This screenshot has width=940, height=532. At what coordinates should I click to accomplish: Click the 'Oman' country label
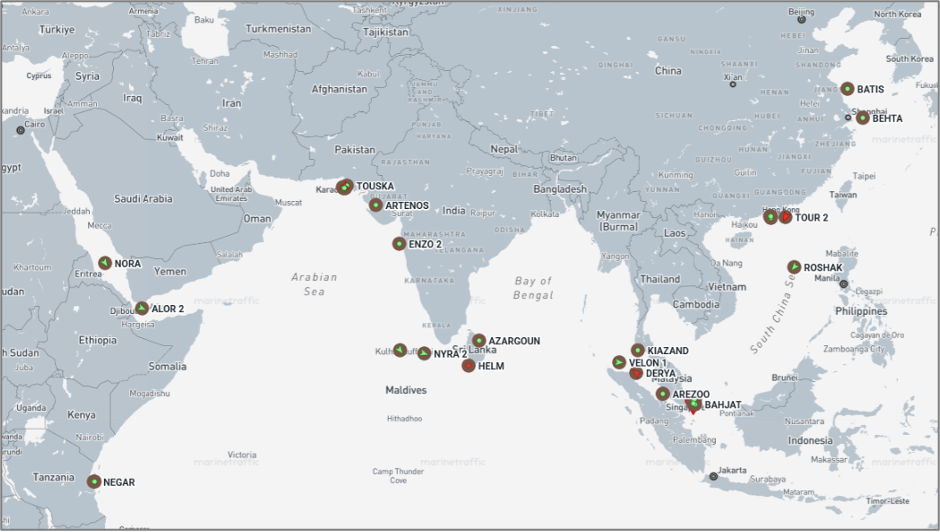pyautogui.click(x=257, y=218)
